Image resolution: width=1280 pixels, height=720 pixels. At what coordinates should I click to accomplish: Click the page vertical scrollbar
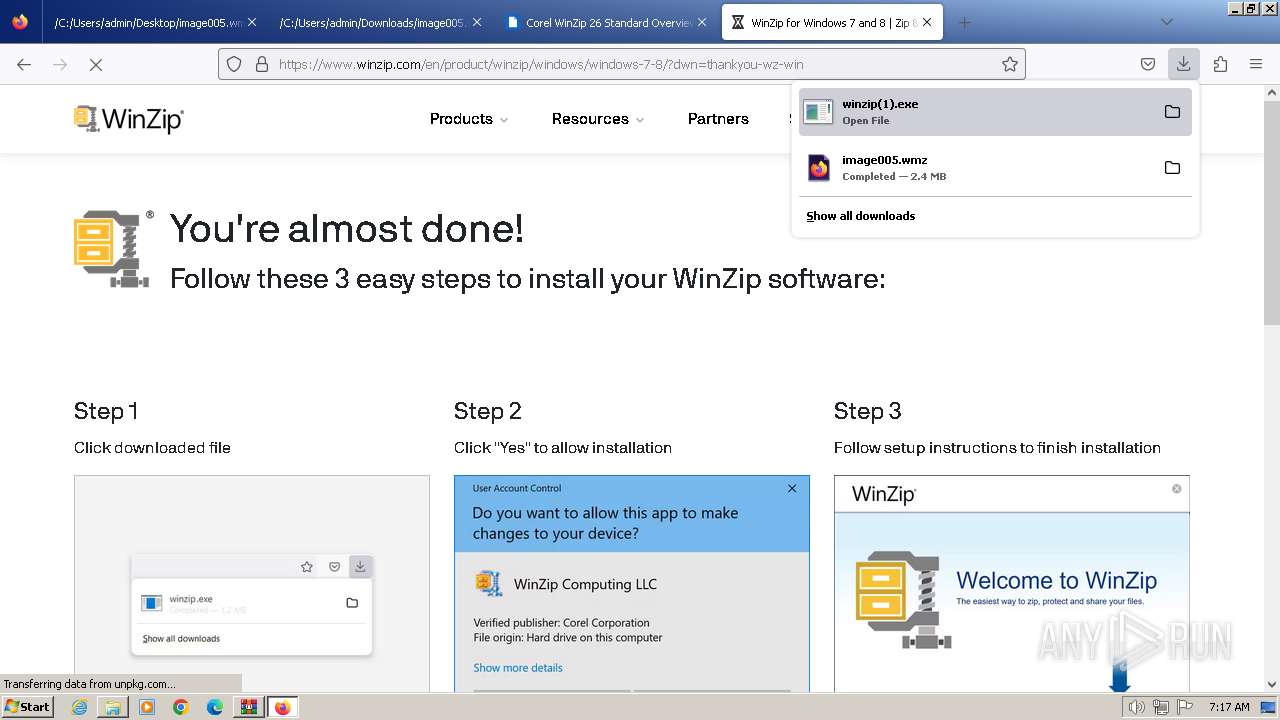(x=1272, y=211)
